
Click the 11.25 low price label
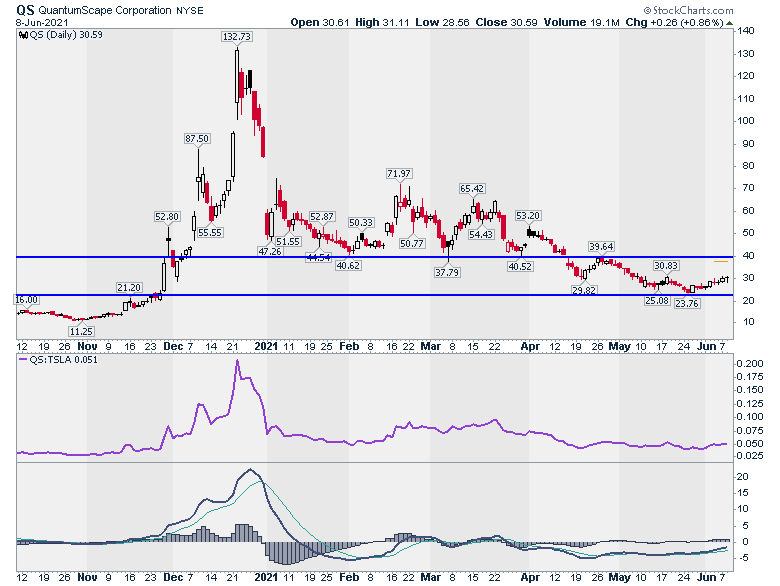(81, 332)
